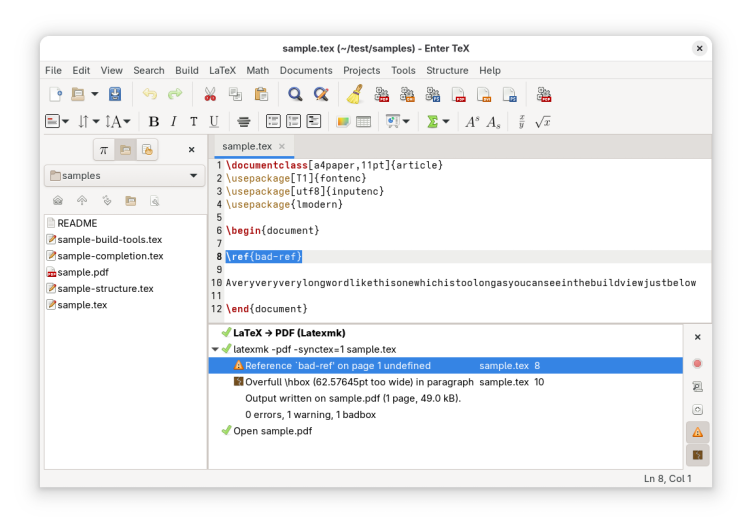Viewport: 752px width, 531px height.
Task: Open the LaTeX menu
Action: 222,70
